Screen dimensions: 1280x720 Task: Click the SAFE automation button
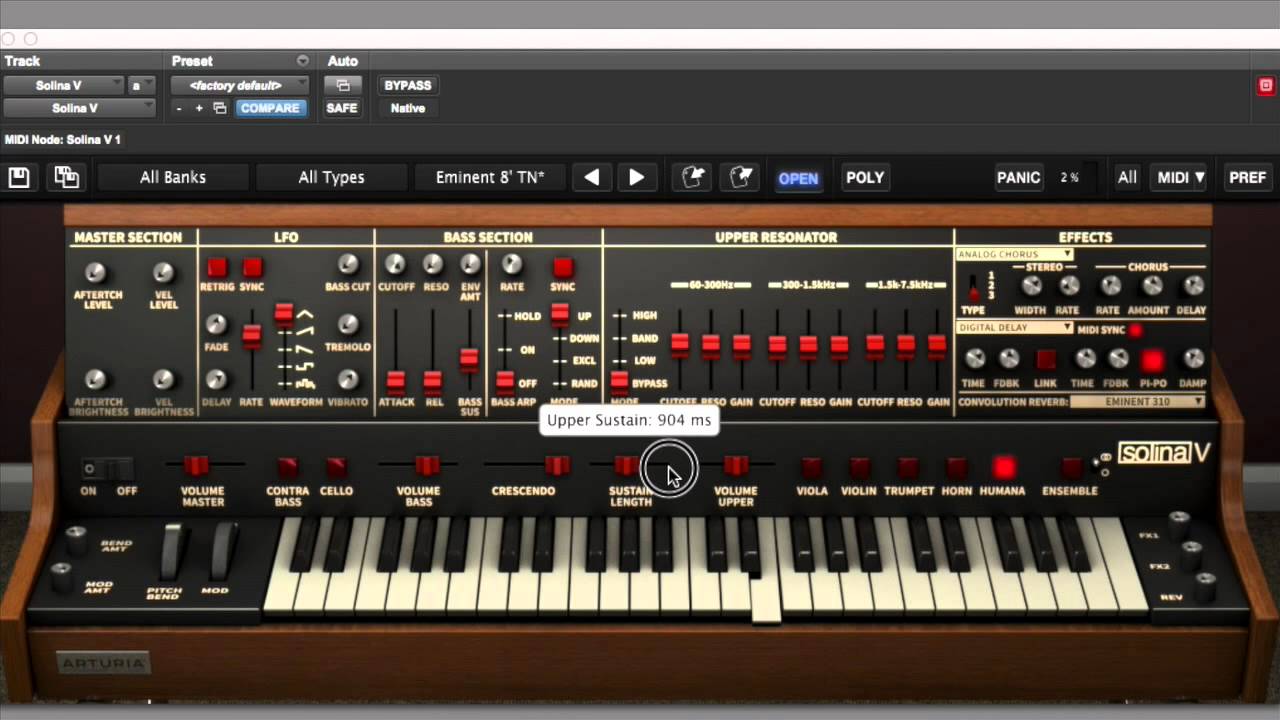(x=342, y=108)
